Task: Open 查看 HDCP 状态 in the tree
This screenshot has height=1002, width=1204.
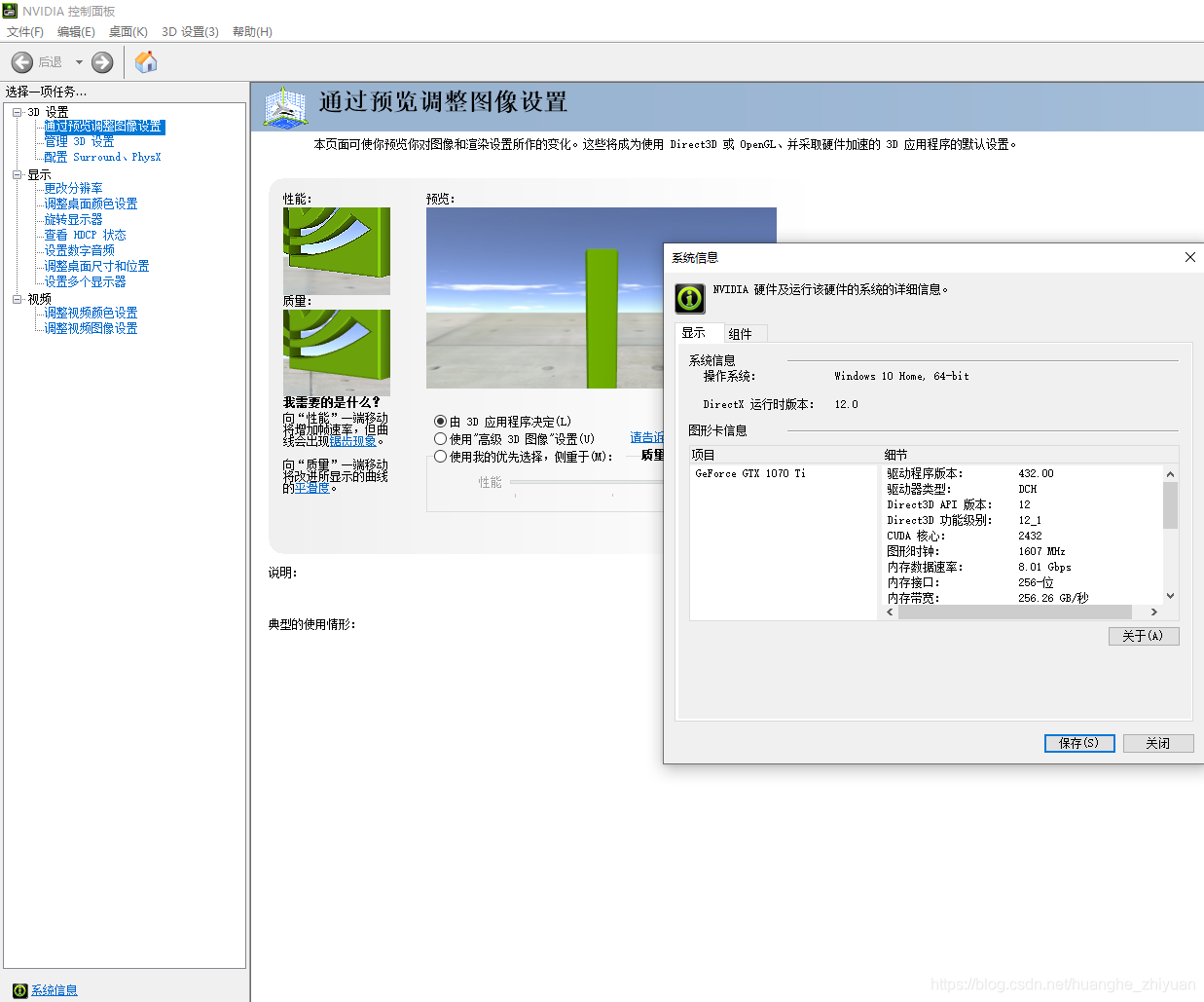Action: (85, 235)
